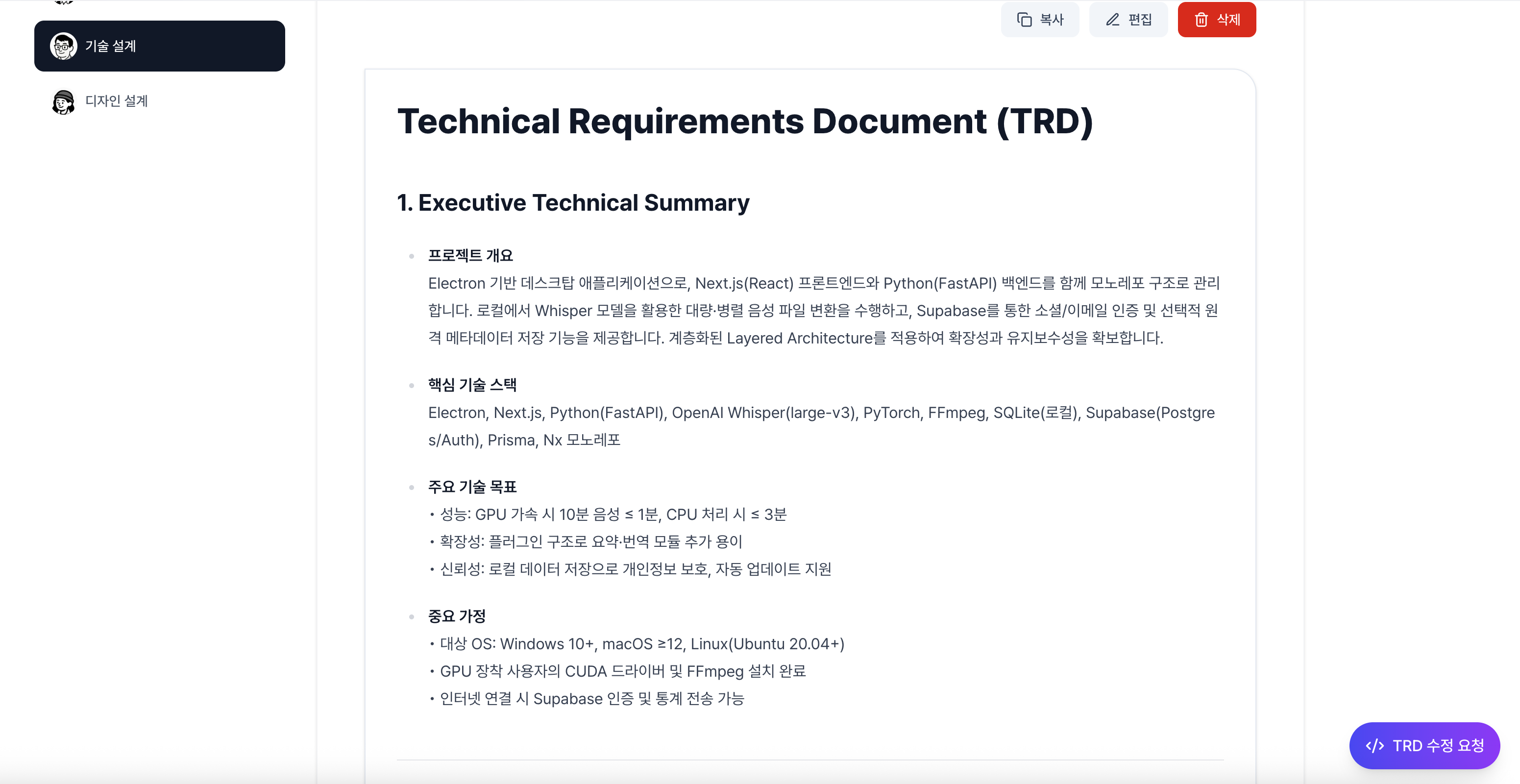Image resolution: width=1520 pixels, height=784 pixels.
Task: Click the code icon on TRD 수정 요청 button
Action: (x=1375, y=745)
